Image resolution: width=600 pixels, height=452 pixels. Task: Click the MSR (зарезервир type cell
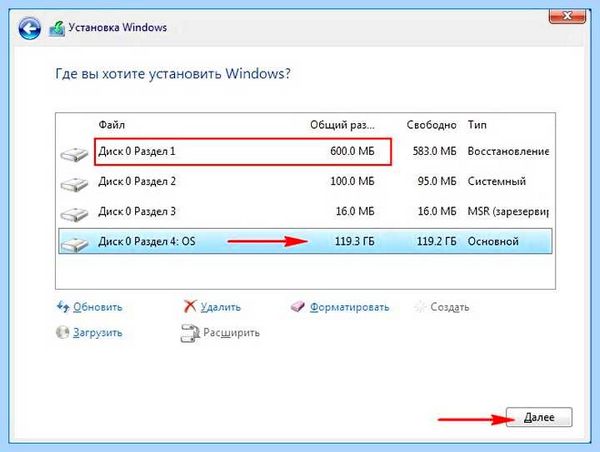tap(508, 212)
